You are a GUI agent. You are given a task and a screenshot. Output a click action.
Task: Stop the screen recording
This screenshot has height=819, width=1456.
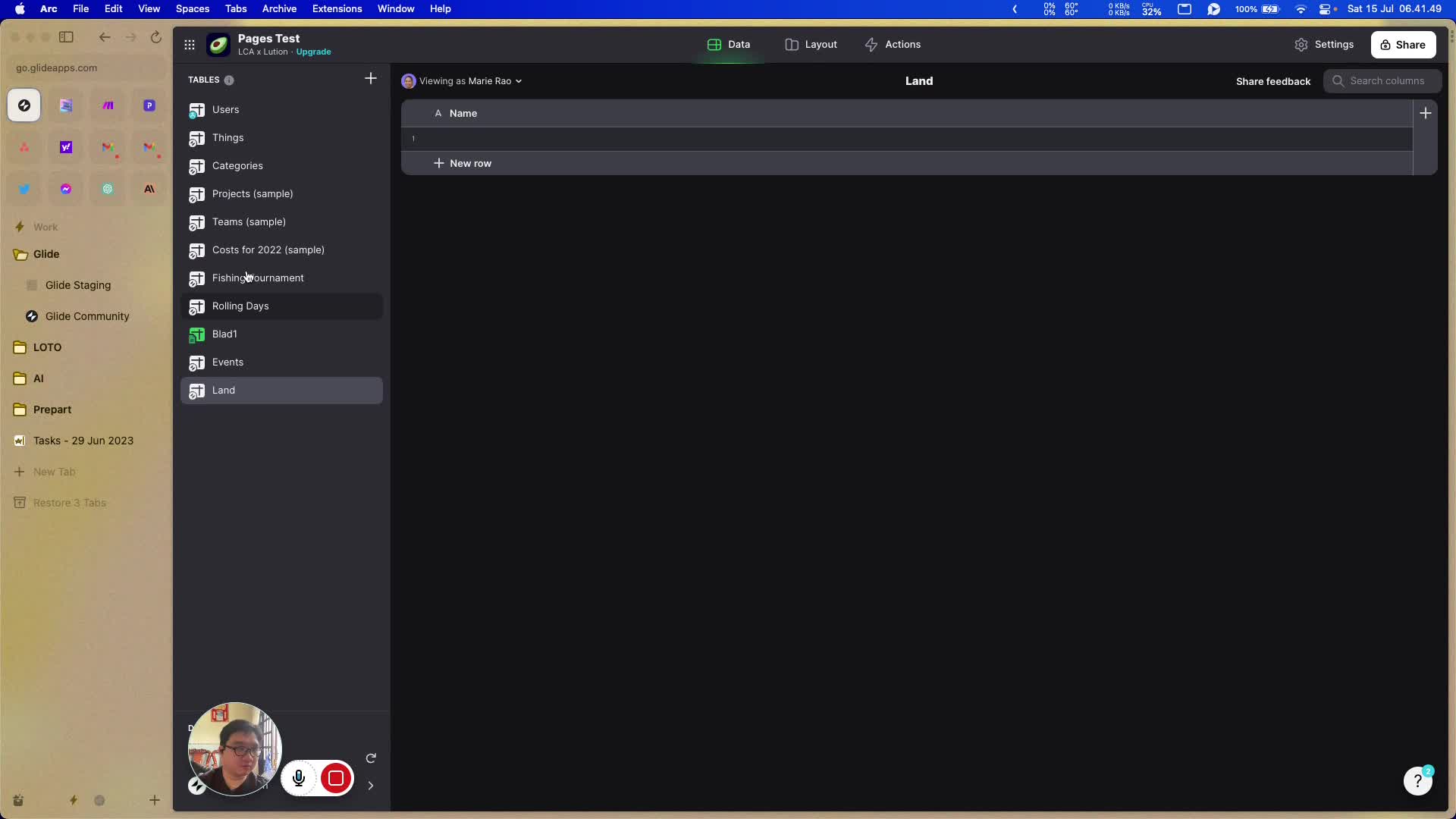[x=336, y=778]
